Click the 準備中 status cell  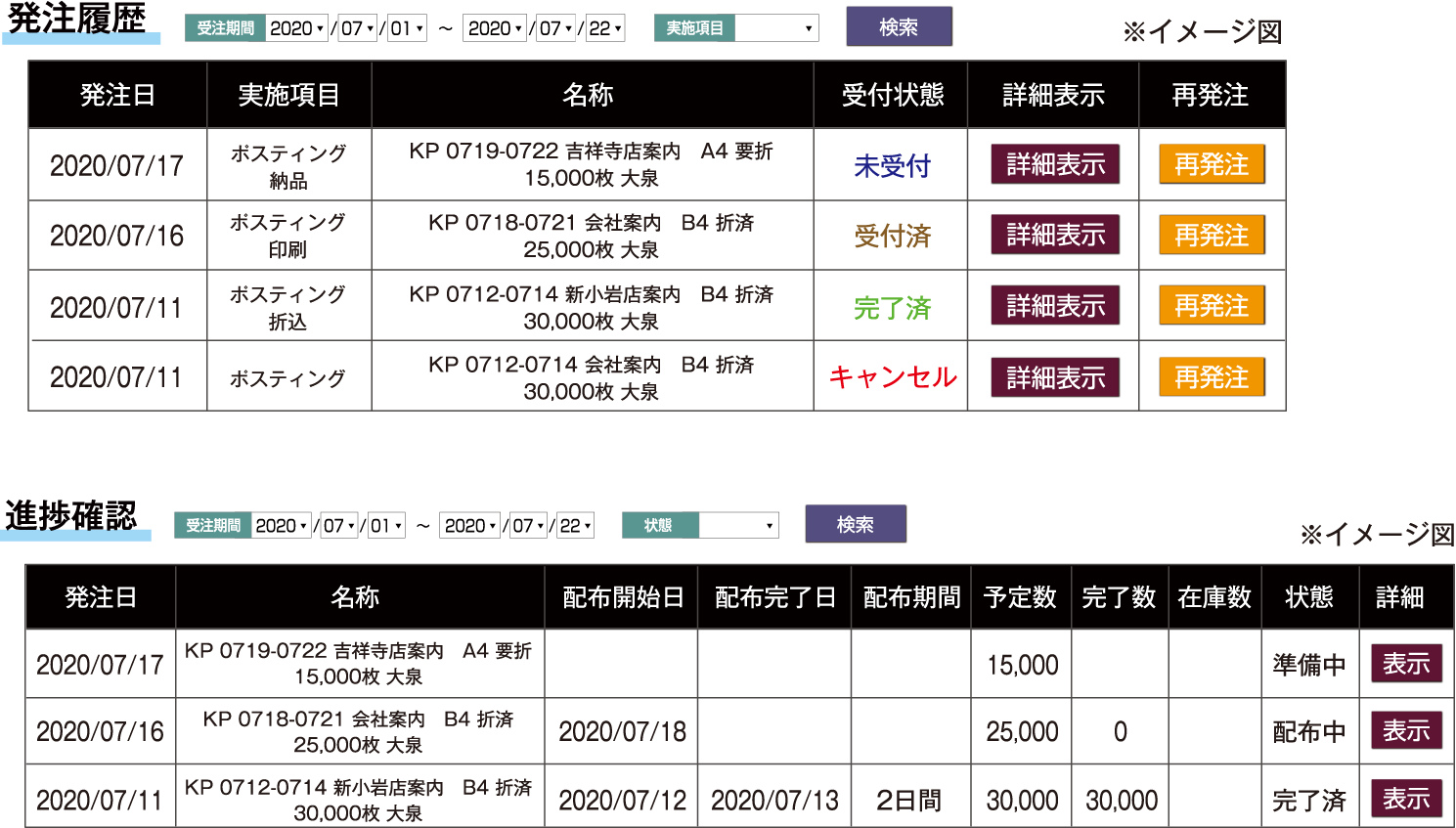click(1309, 665)
